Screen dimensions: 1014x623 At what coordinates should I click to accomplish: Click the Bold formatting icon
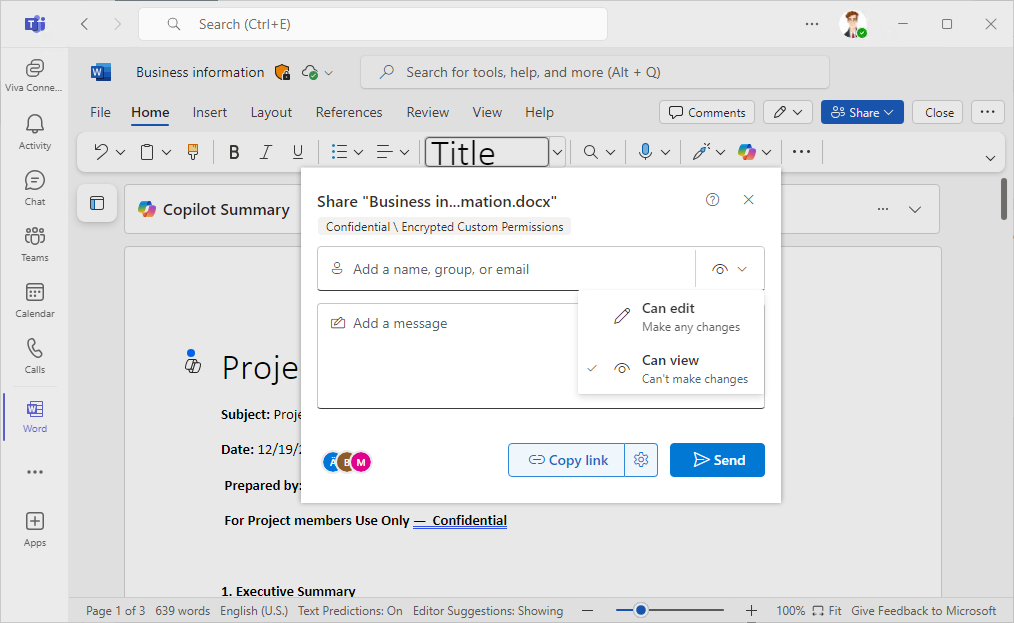(234, 152)
